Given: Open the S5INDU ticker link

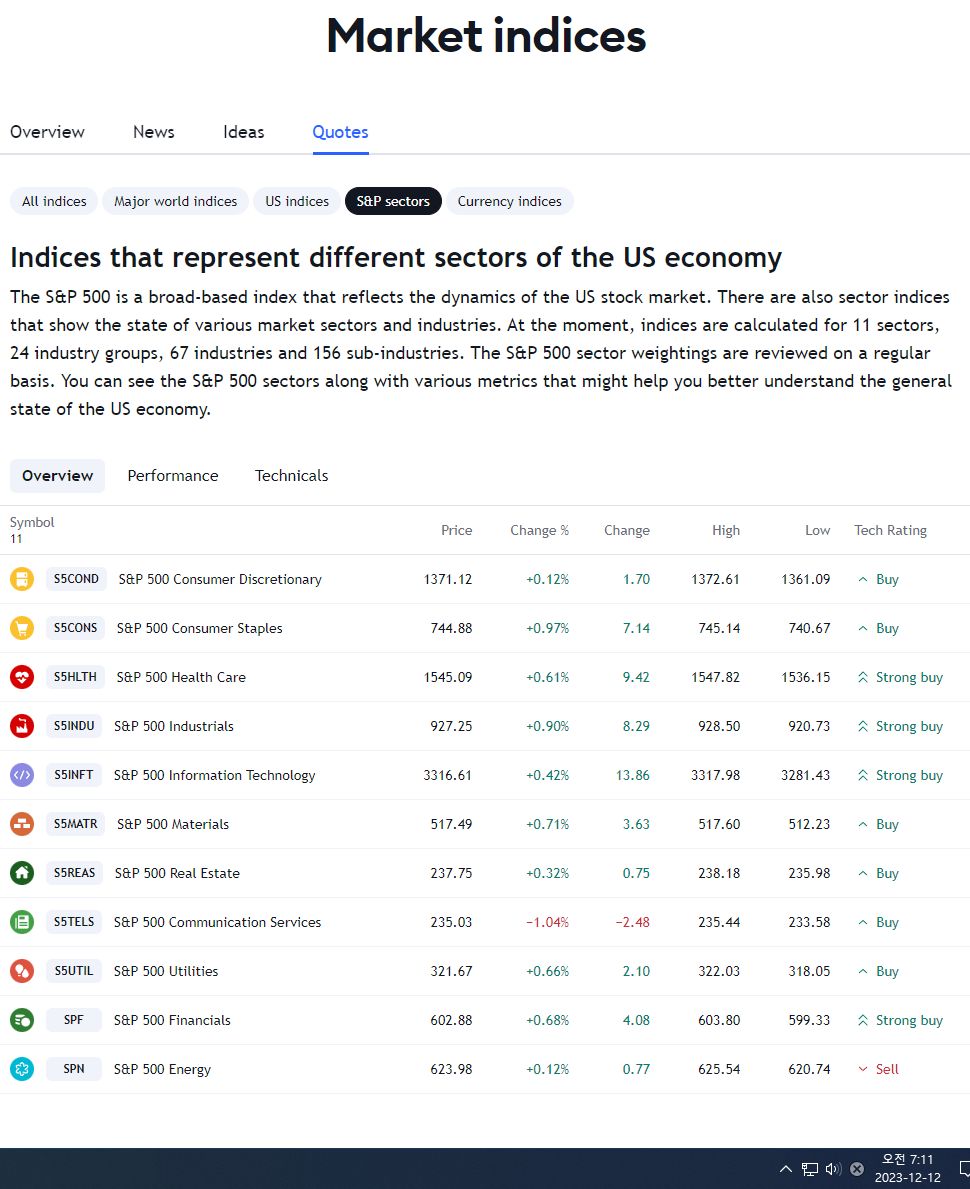Looking at the screenshot, I should [x=74, y=726].
